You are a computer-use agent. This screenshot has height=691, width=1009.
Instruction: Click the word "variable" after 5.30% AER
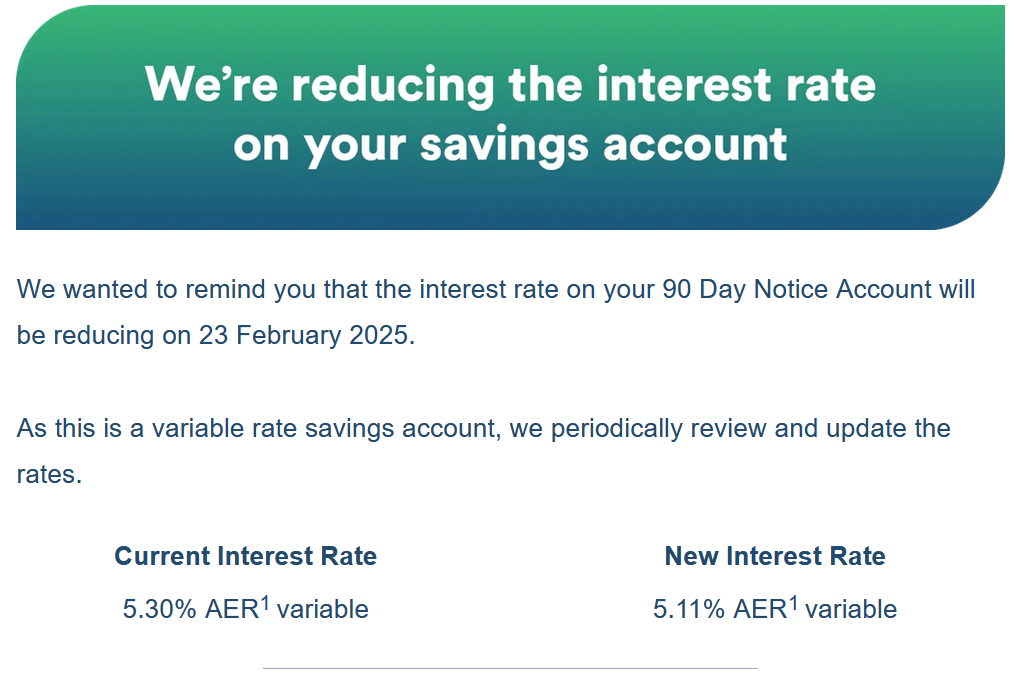pos(322,609)
